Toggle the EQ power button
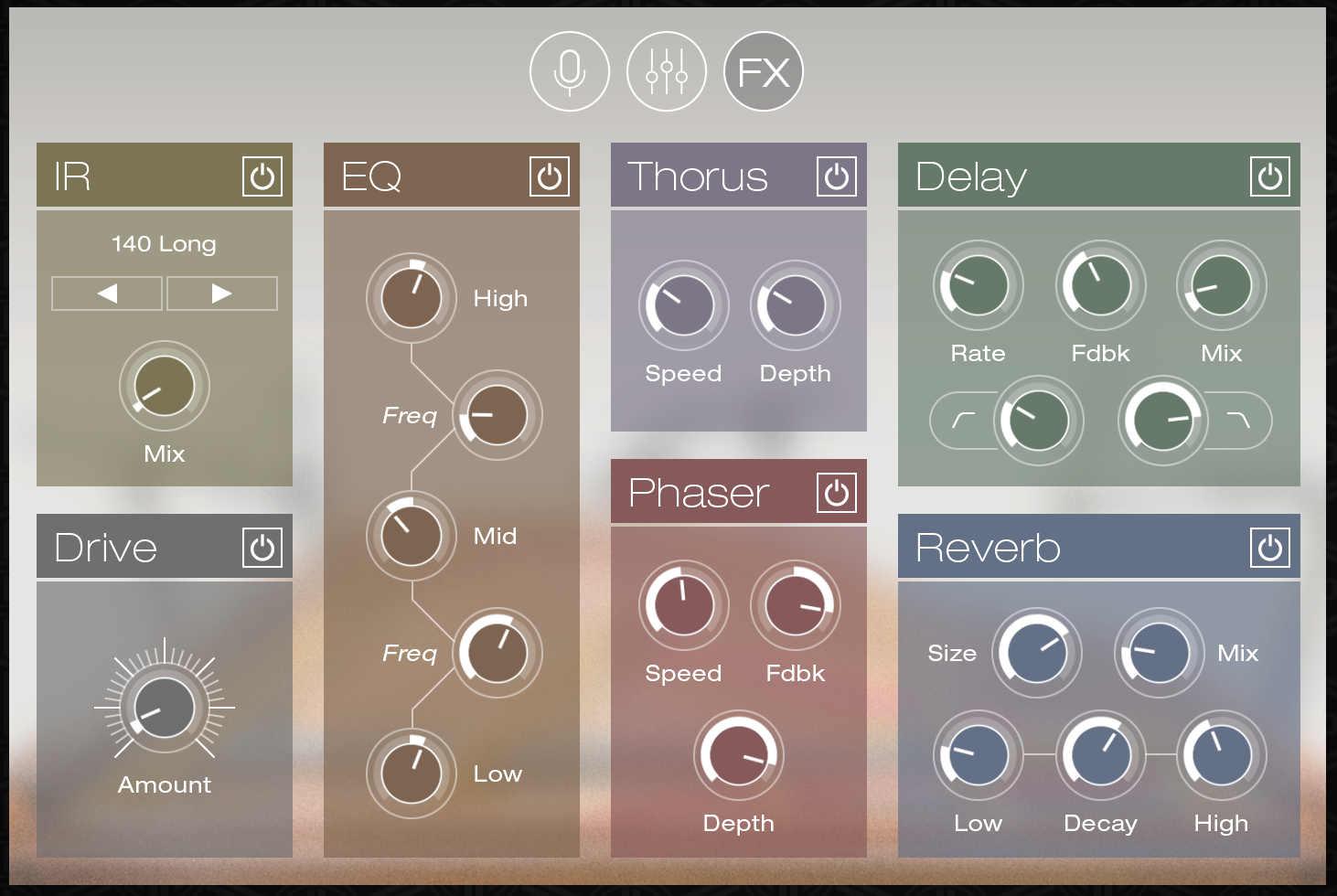 pos(550,176)
